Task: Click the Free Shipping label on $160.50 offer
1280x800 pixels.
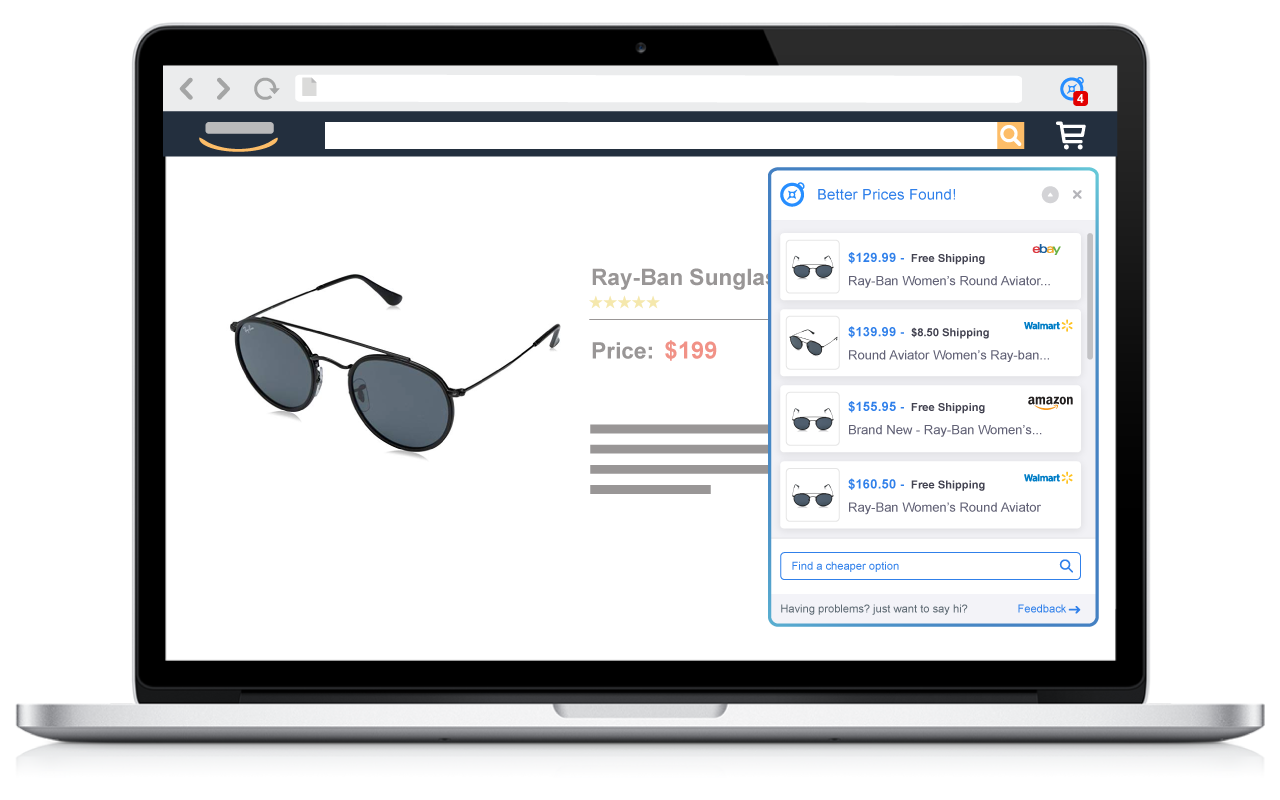Action: [x=948, y=484]
